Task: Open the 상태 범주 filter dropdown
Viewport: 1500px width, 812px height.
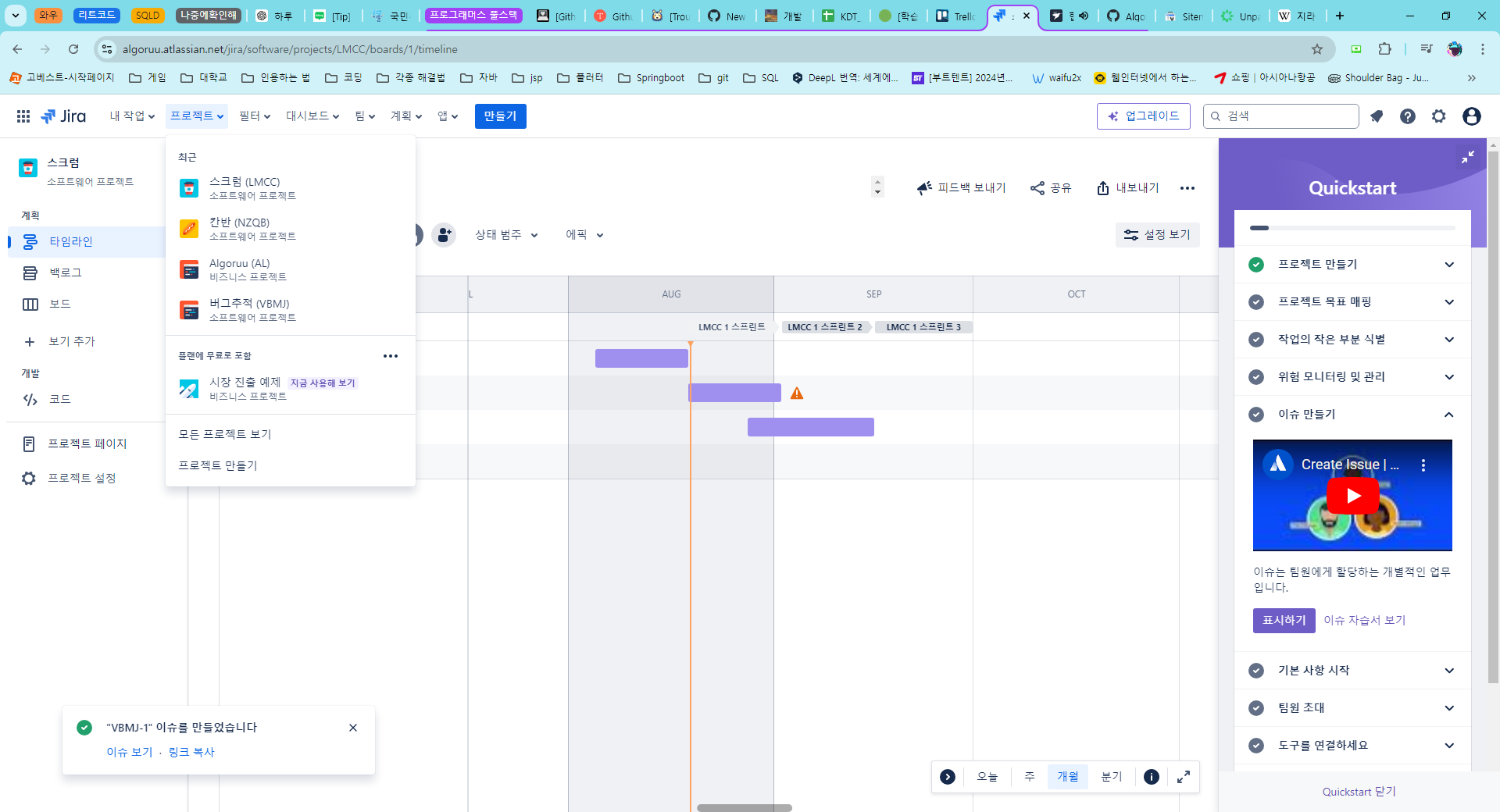Action: 507,235
